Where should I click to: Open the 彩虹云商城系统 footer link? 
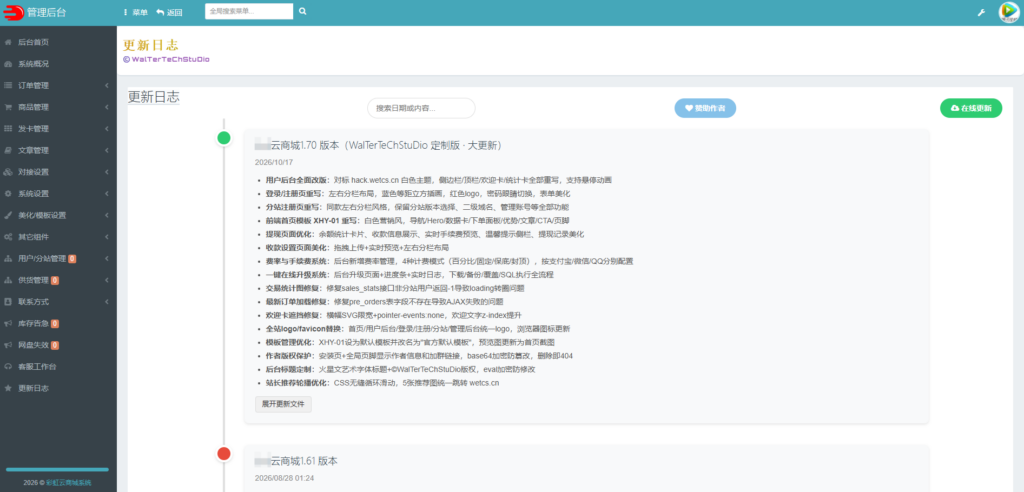[69, 484]
